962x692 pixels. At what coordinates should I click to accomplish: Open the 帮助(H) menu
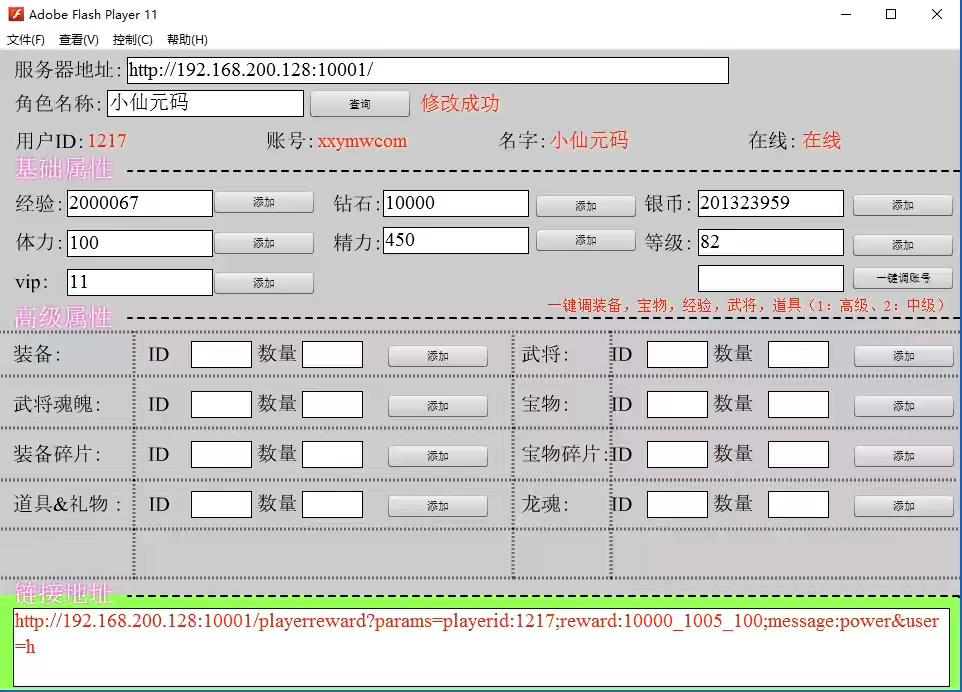point(187,40)
